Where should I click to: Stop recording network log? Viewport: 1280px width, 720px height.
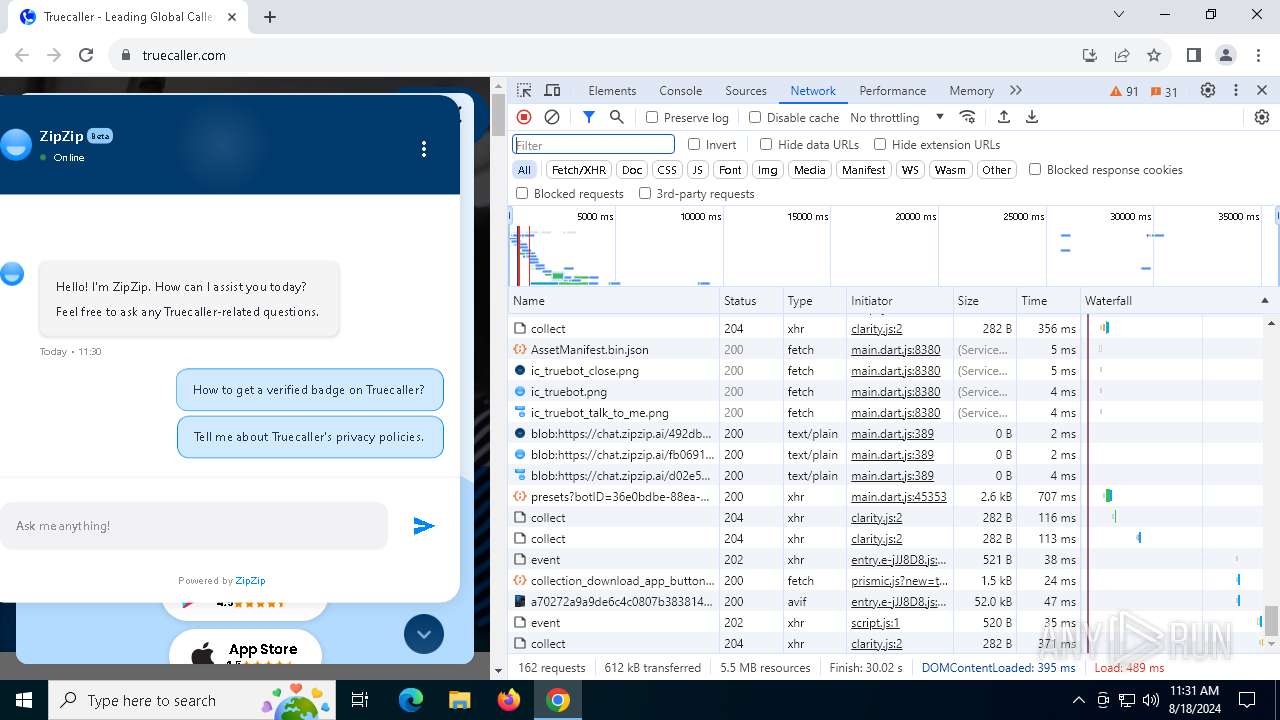[523, 117]
